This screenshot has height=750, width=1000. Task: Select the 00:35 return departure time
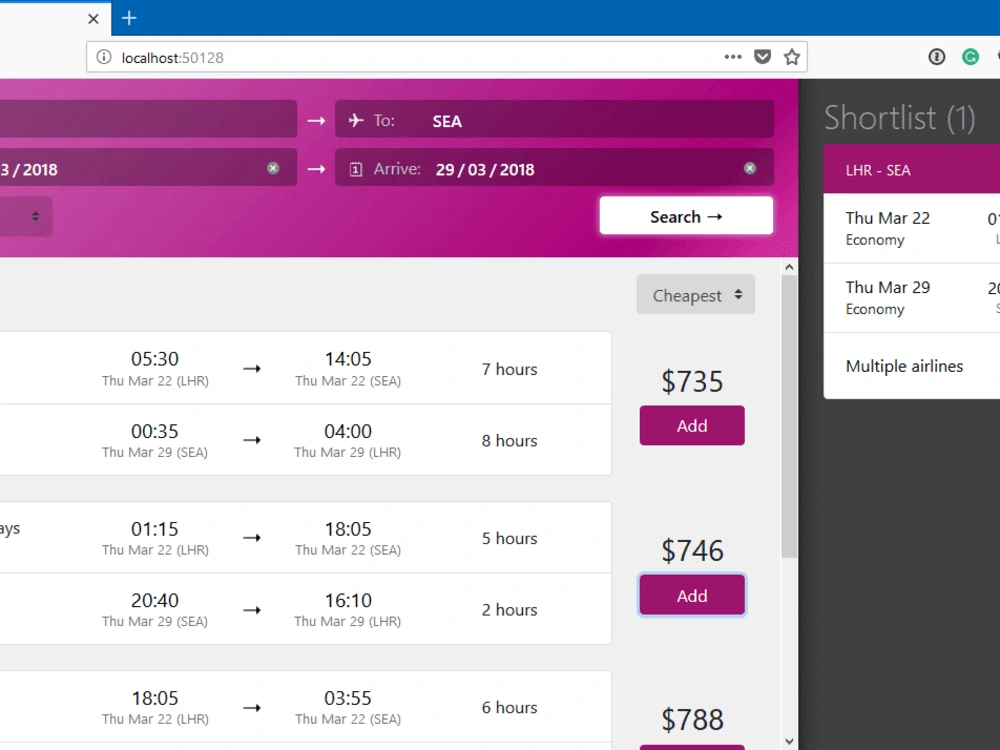click(155, 431)
